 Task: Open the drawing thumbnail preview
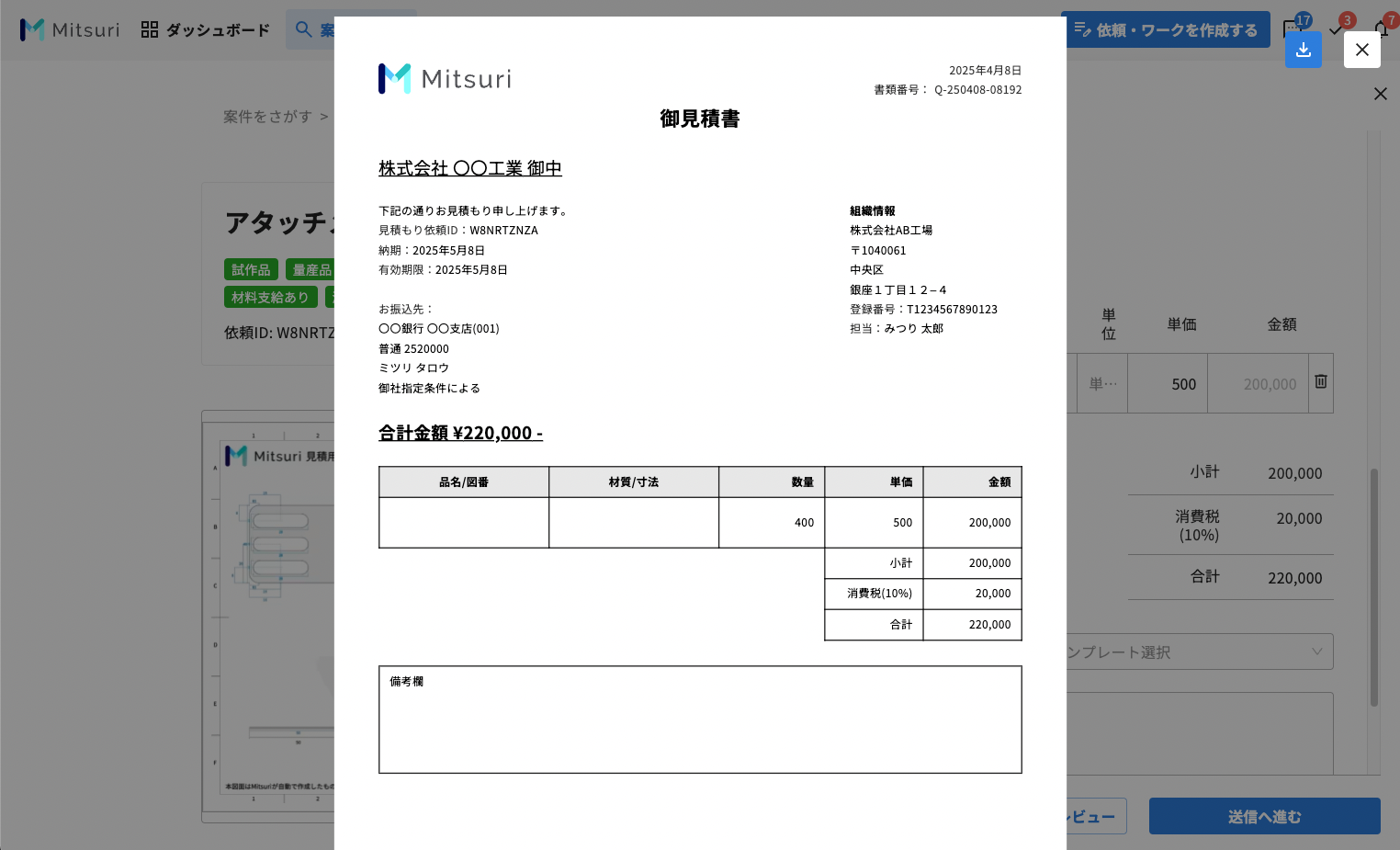click(x=268, y=616)
